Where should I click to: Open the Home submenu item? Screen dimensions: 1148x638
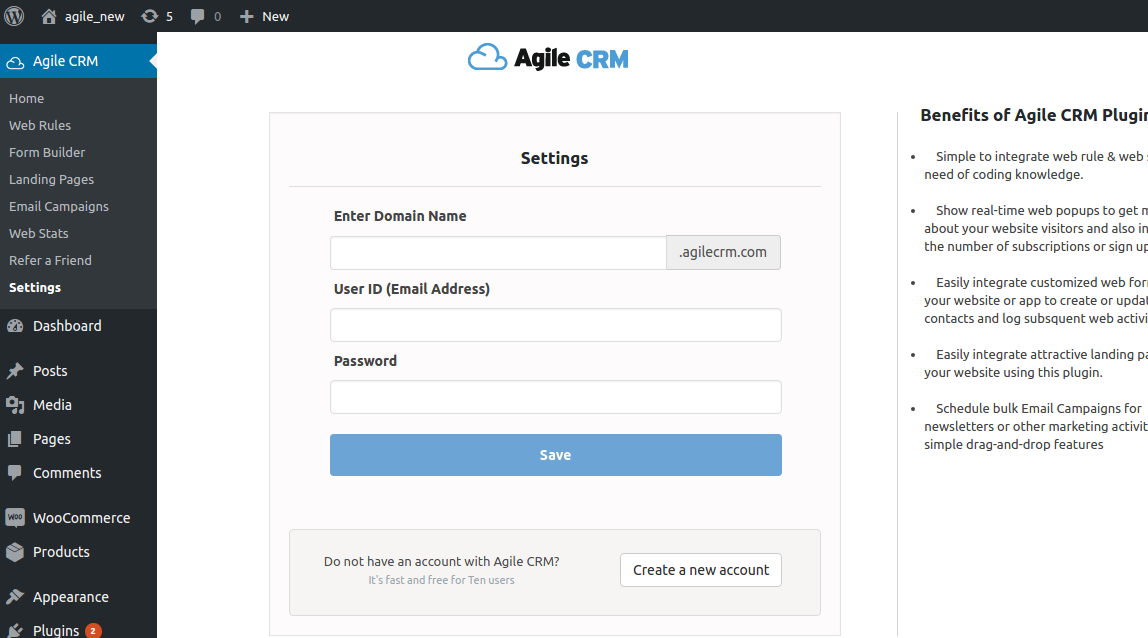(x=26, y=98)
